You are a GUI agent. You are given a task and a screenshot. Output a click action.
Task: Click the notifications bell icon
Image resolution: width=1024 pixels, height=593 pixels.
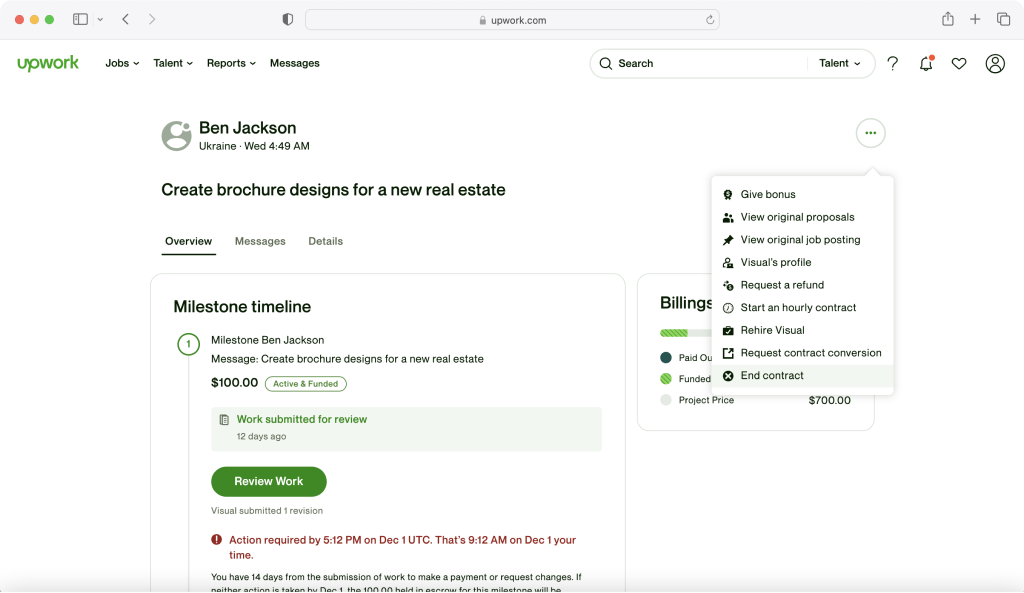pyautogui.click(x=926, y=63)
